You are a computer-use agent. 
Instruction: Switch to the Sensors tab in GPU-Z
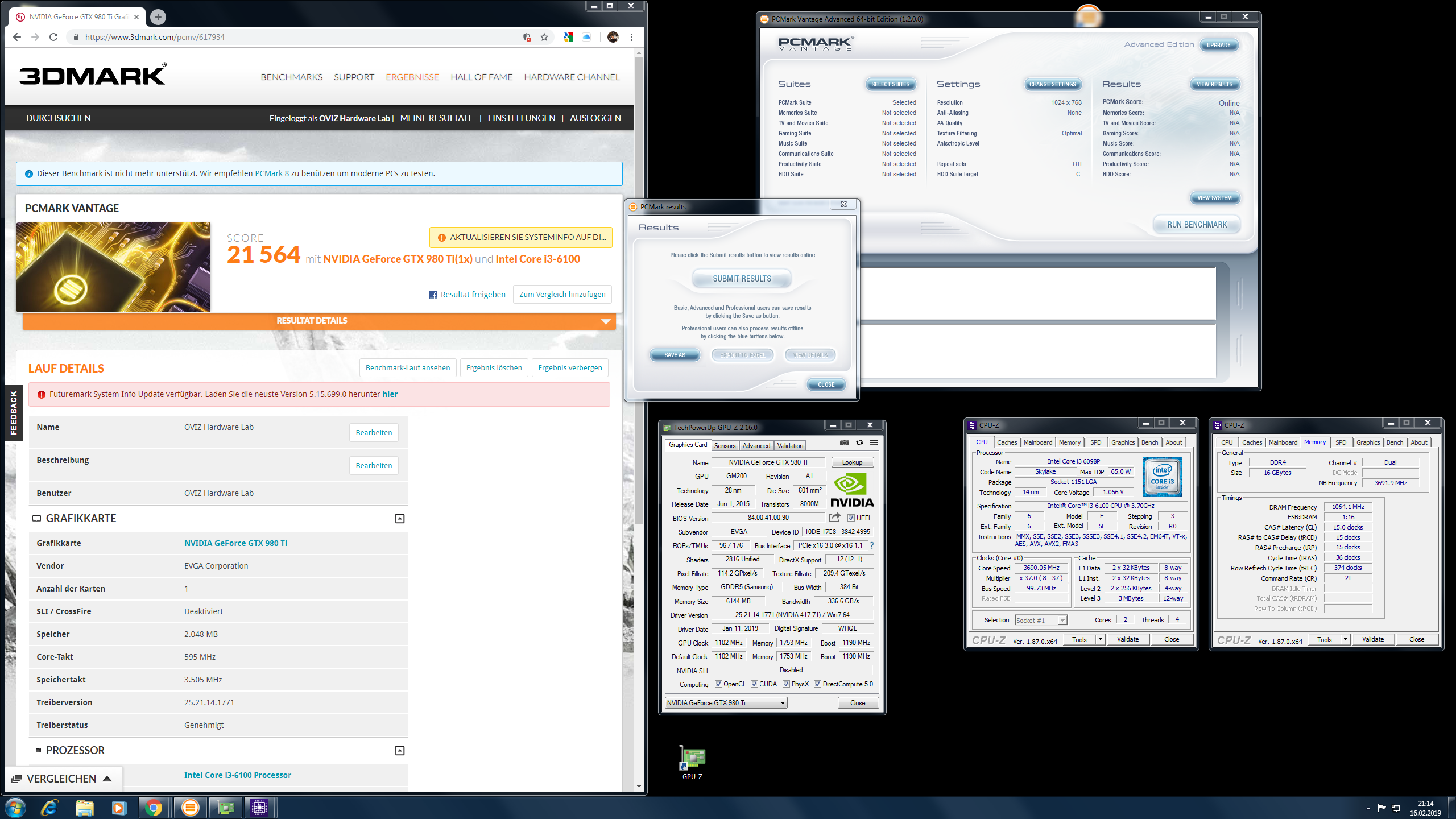click(x=725, y=446)
